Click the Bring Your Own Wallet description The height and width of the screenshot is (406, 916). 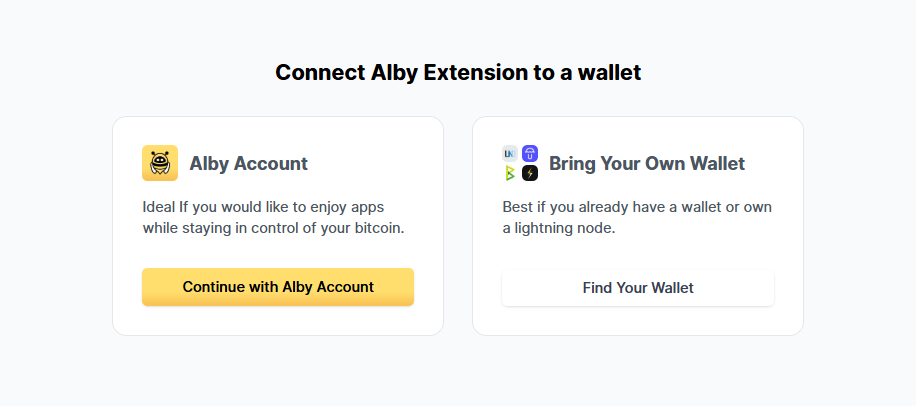coord(637,217)
